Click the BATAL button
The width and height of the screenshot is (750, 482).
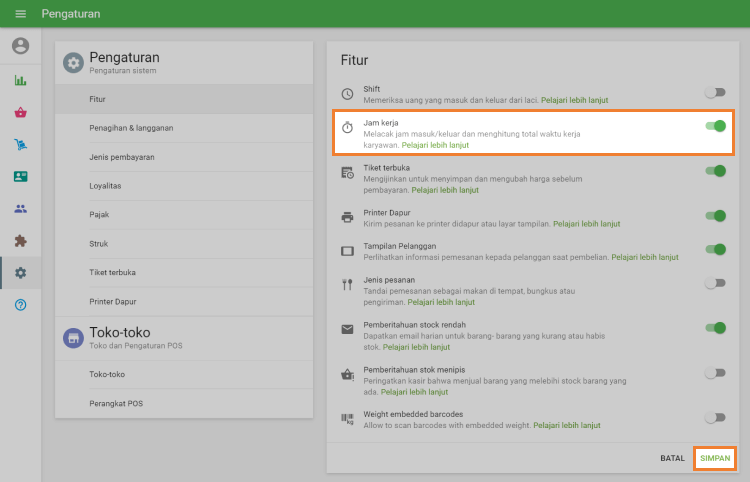point(672,458)
